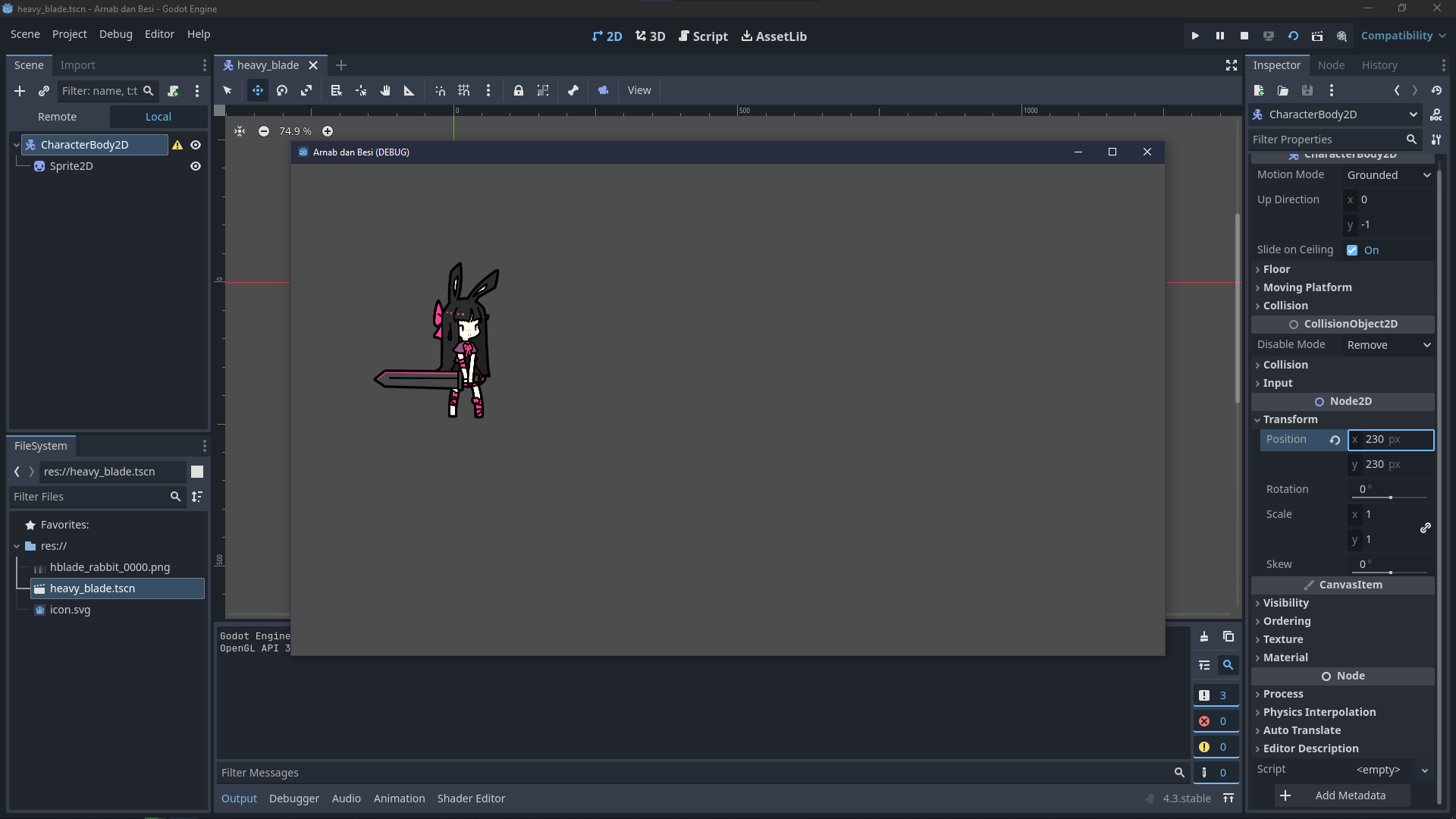Lock the selected node
The image size is (1456, 819).
tap(519, 90)
